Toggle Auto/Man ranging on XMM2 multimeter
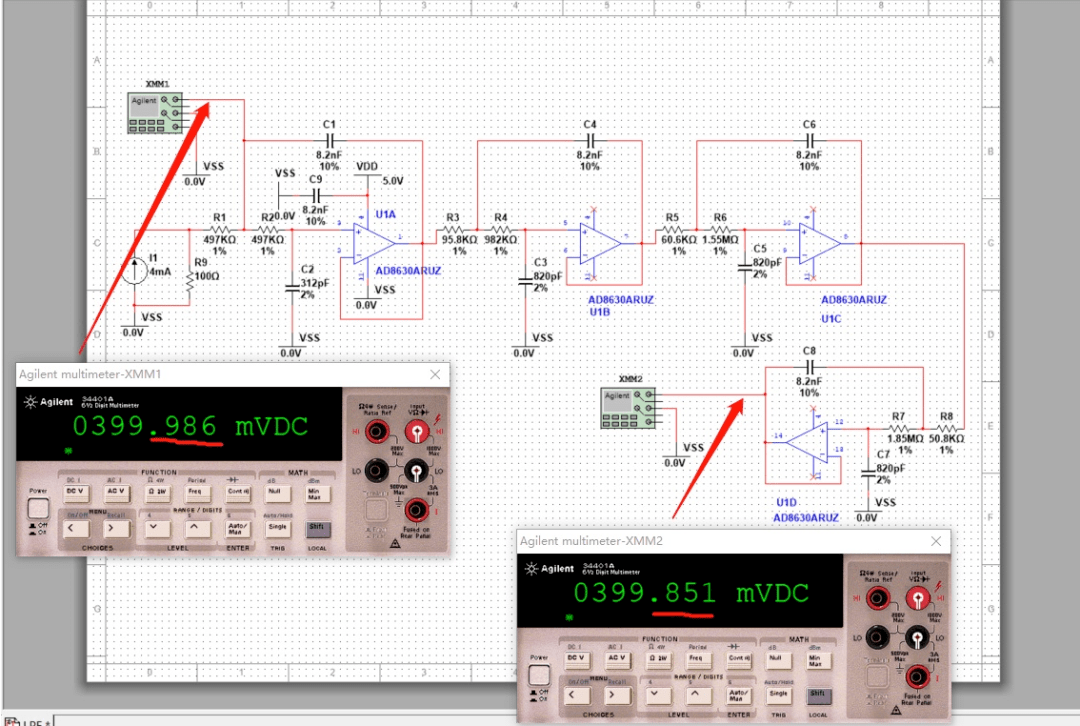This screenshot has height=726, width=1080. 738,695
